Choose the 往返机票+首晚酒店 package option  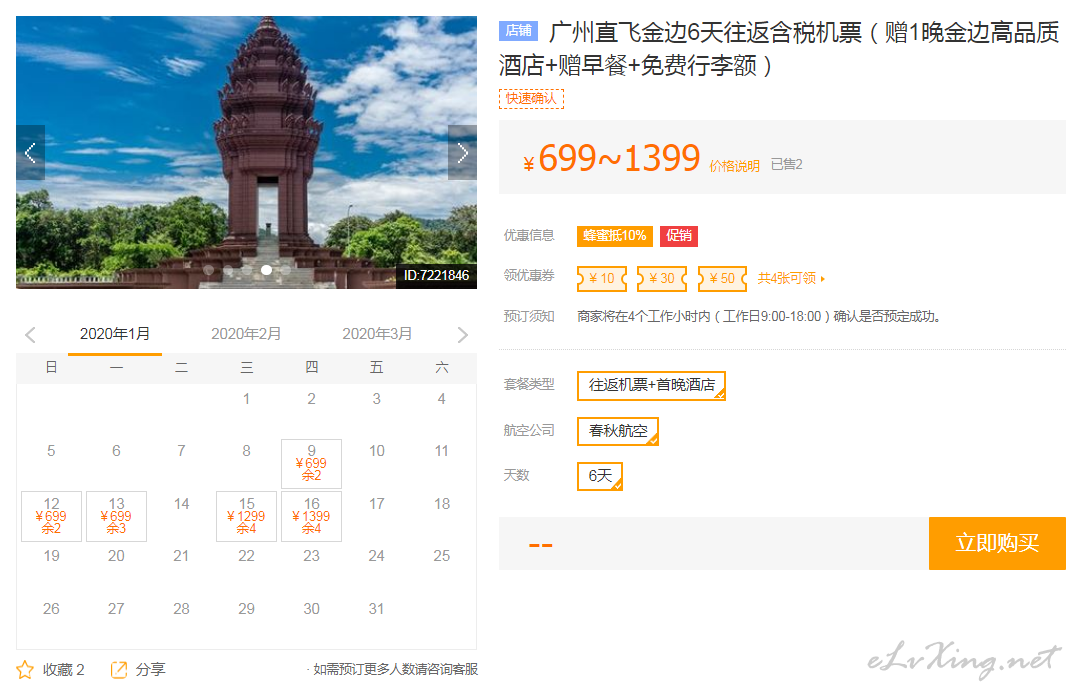(x=651, y=385)
